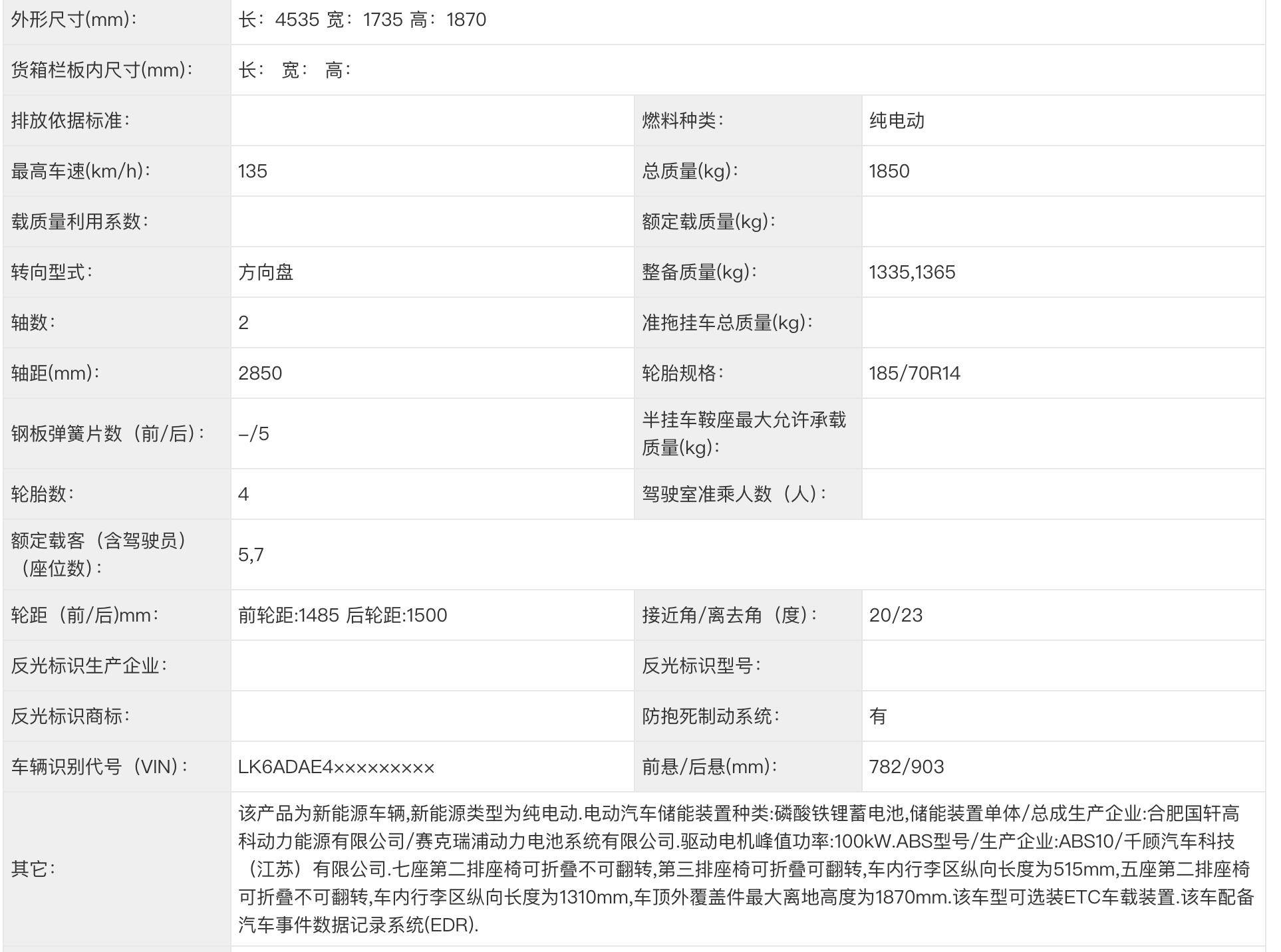Click the 总质量 value 1850
The width and height of the screenshot is (1281, 952).
(889, 172)
